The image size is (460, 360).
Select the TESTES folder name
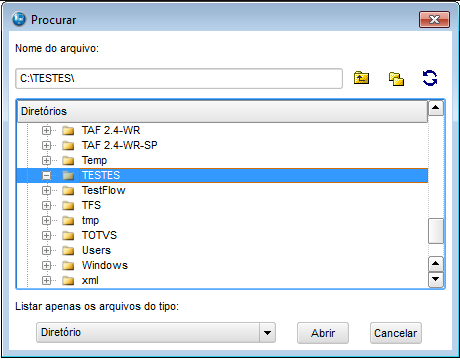(x=101, y=175)
